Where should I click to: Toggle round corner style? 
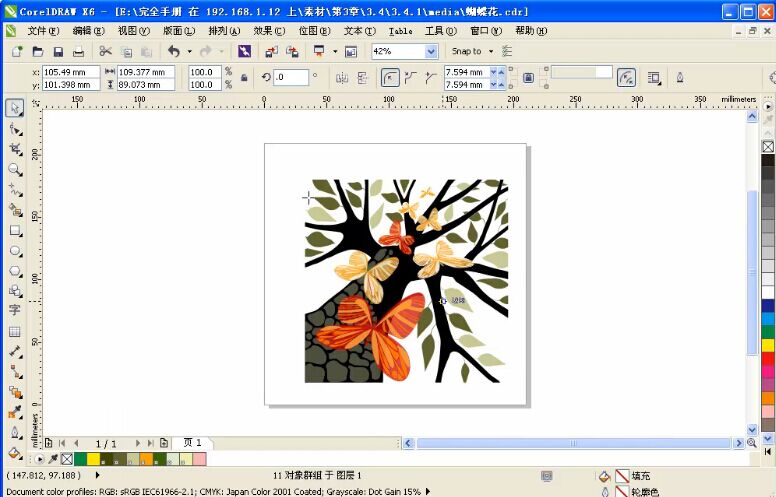click(390, 78)
